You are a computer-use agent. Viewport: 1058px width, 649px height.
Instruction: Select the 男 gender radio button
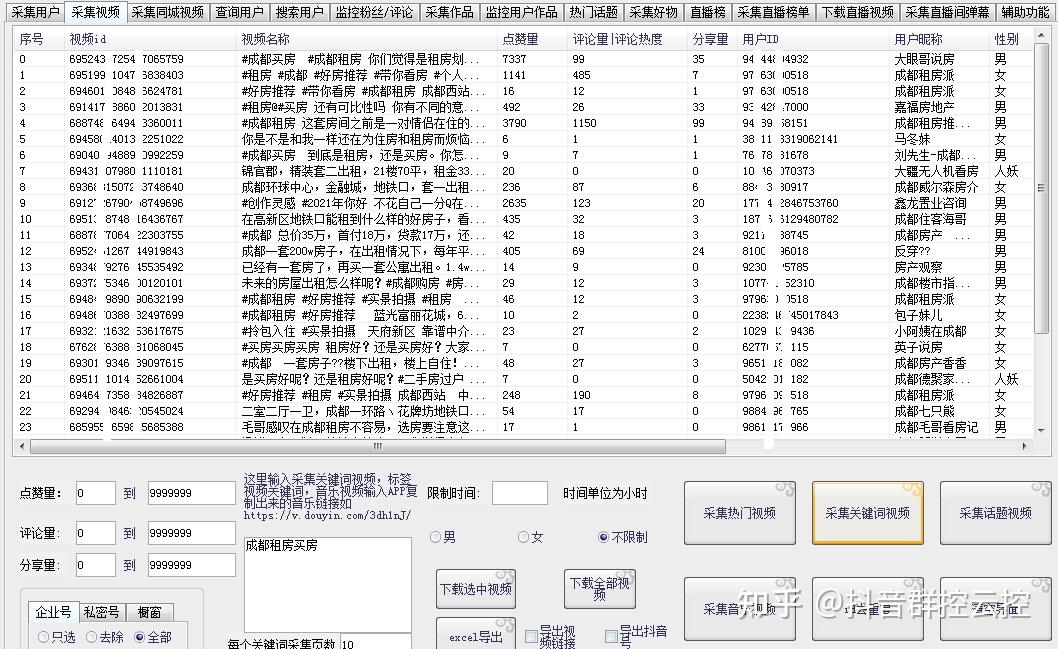pos(443,537)
